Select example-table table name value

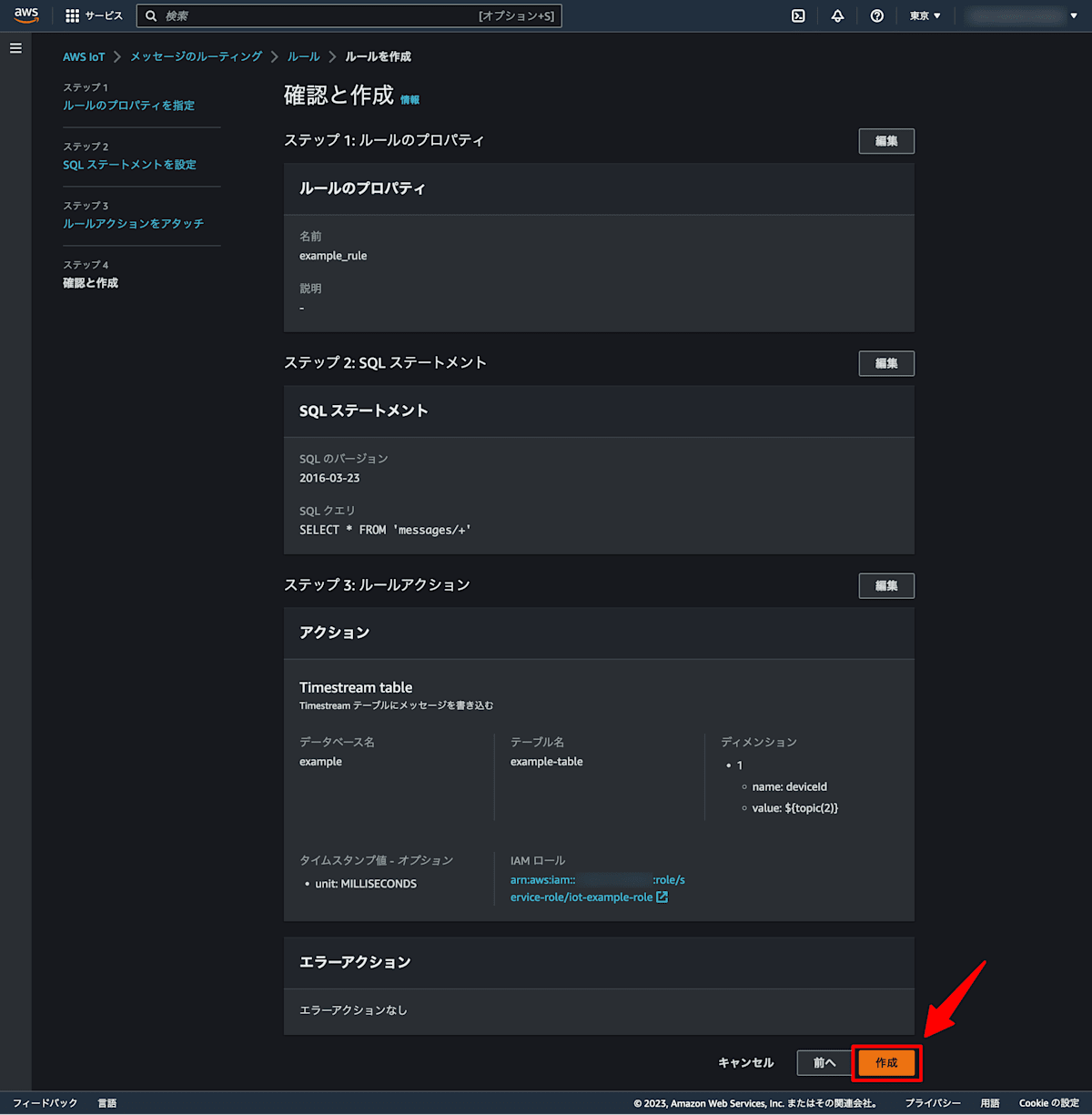click(x=547, y=762)
